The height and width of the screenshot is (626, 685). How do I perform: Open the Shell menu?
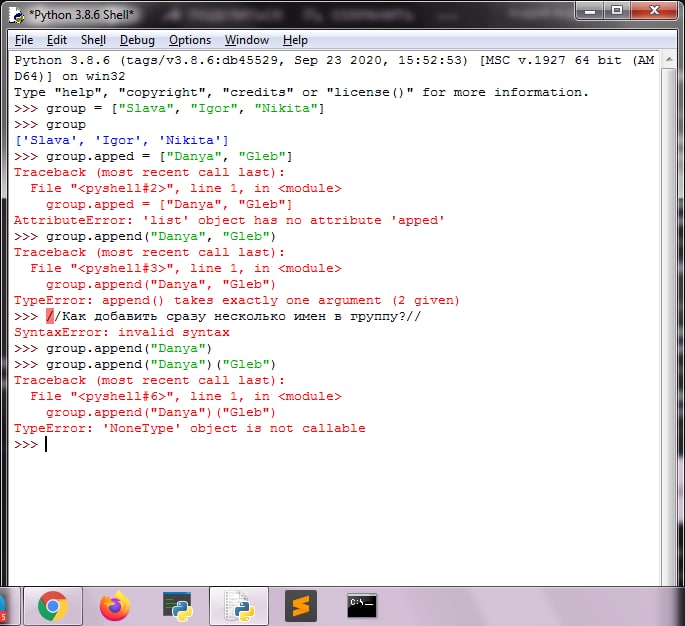point(93,40)
